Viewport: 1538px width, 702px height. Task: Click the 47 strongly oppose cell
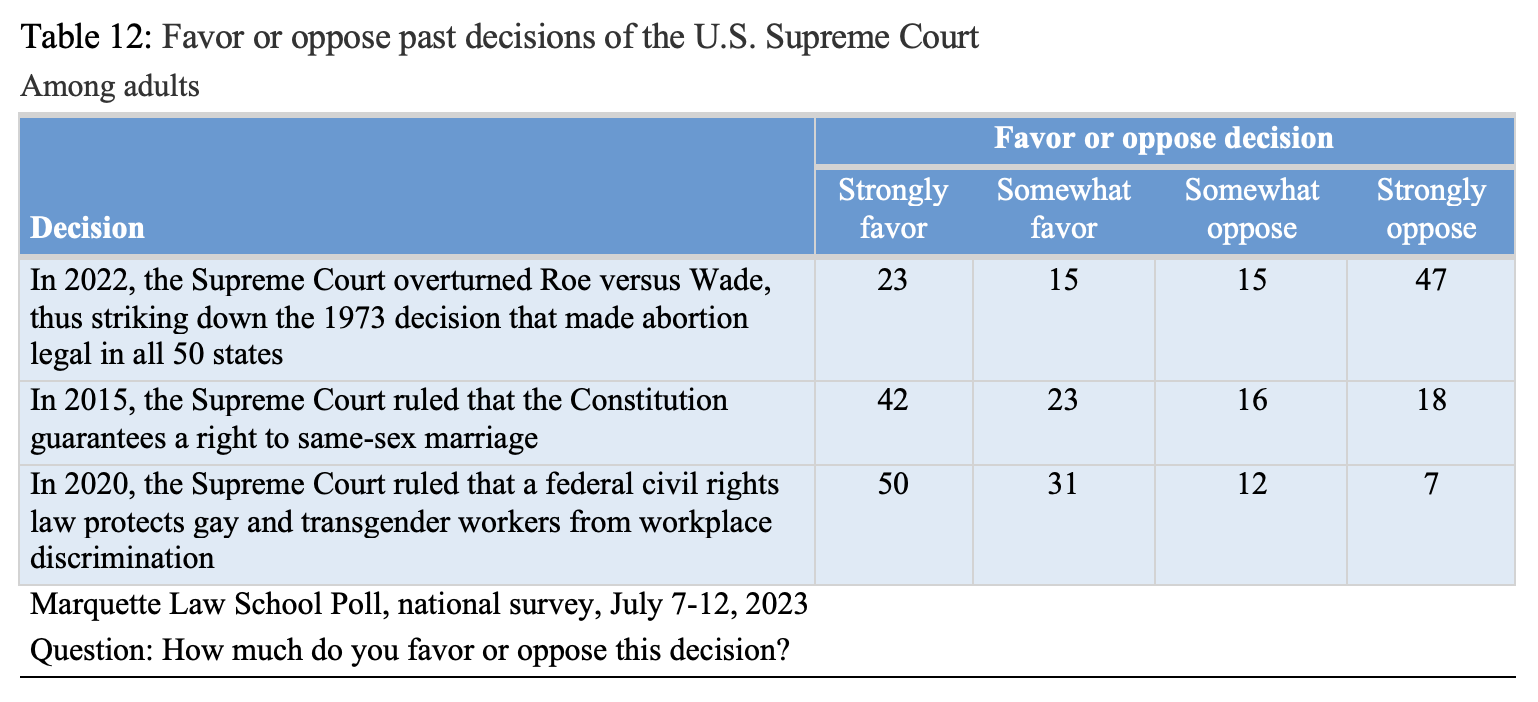[x=1431, y=279]
